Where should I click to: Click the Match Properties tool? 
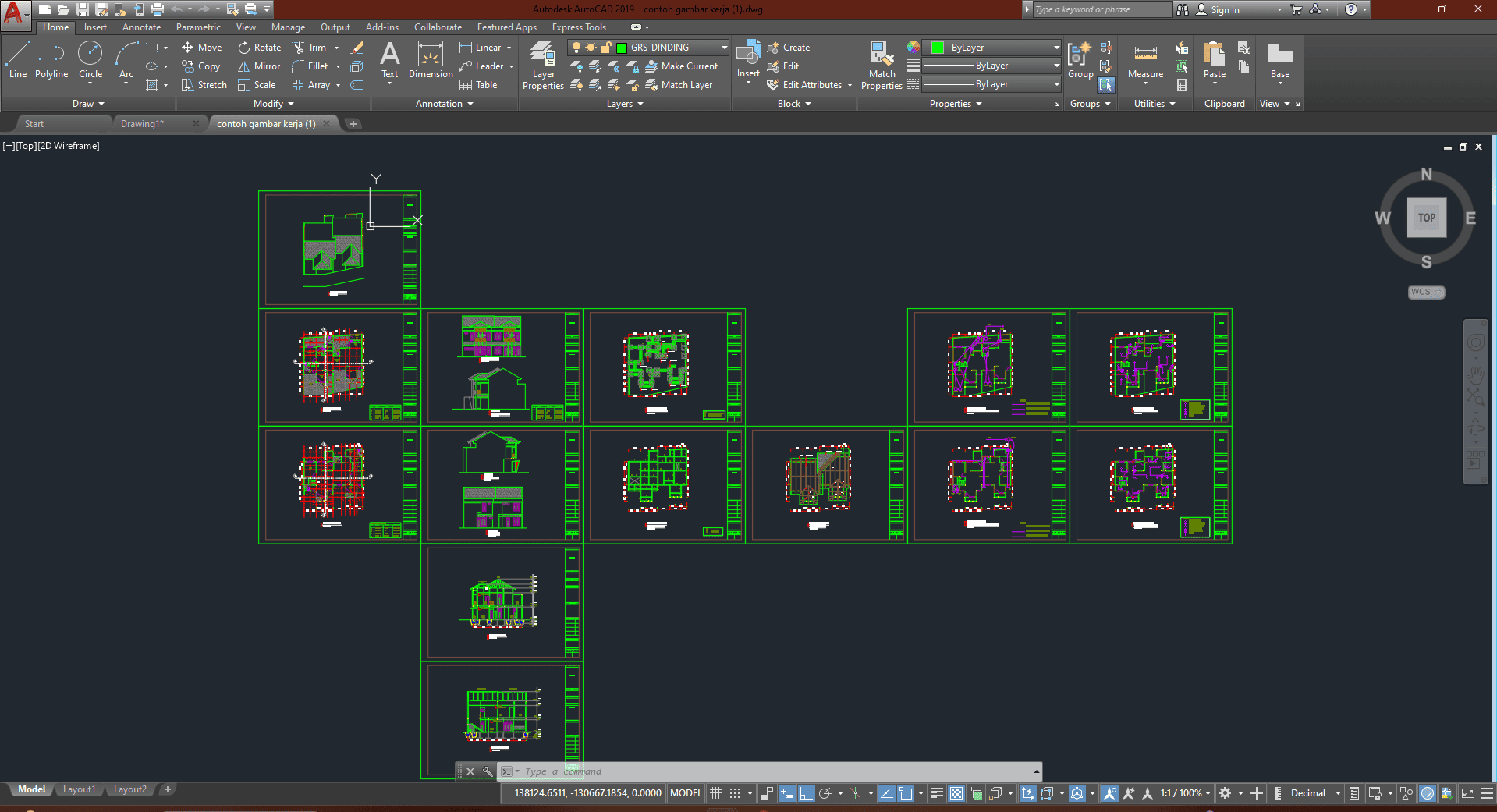[x=882, y=66]
